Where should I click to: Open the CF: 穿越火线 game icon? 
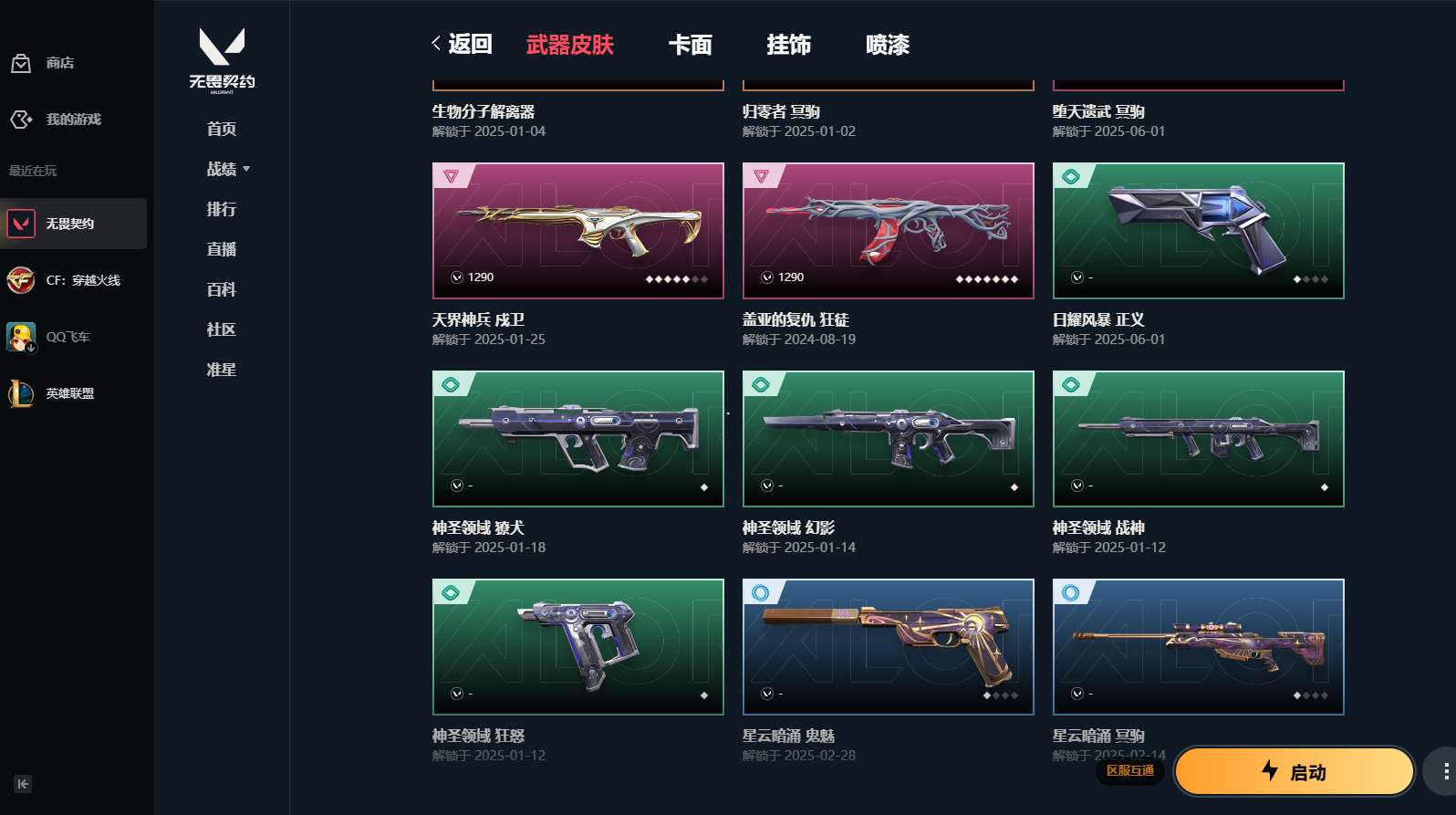(21, 280)
